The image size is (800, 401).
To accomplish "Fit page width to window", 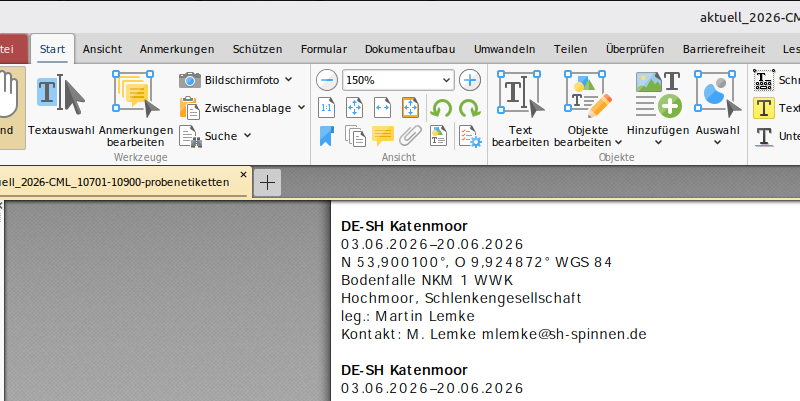I will click(383, 108).
